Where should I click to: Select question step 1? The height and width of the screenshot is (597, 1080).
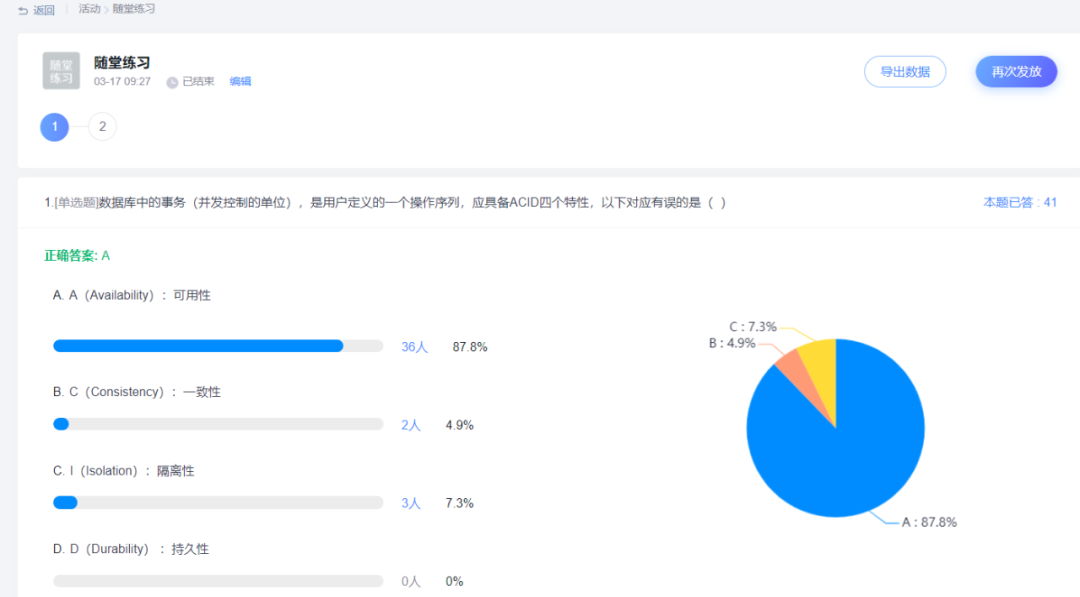[x=54, y=127]
